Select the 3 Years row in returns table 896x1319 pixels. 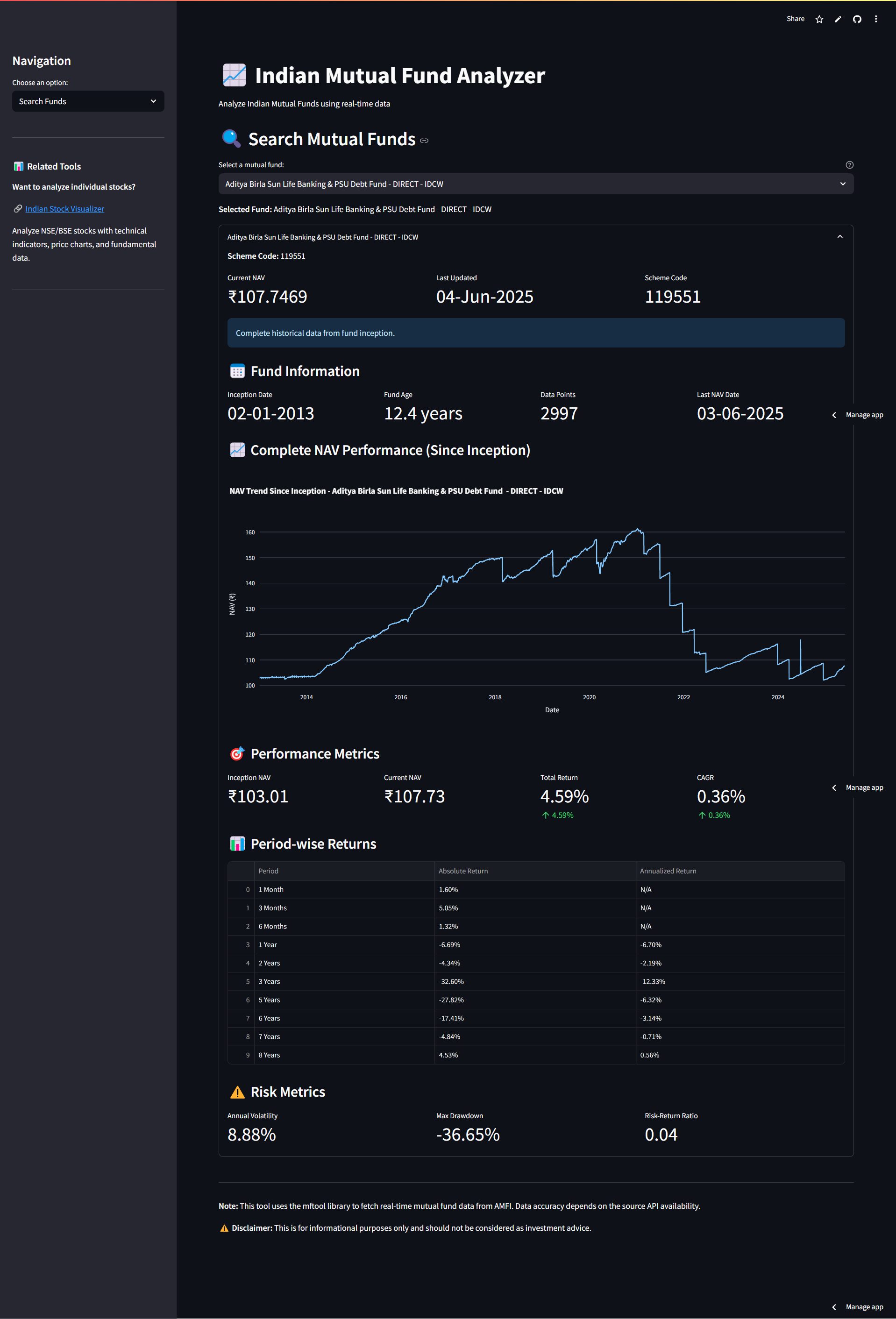(269, 981)
